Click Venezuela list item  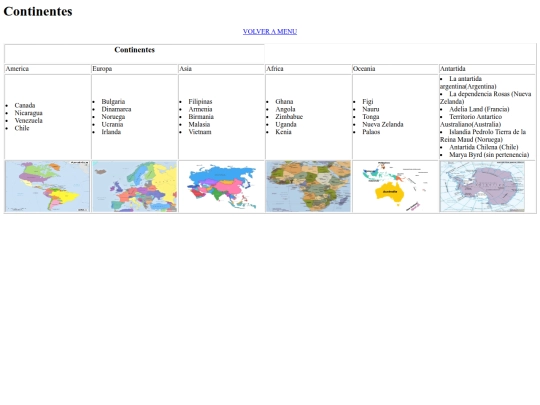click(x=29, y=121)
